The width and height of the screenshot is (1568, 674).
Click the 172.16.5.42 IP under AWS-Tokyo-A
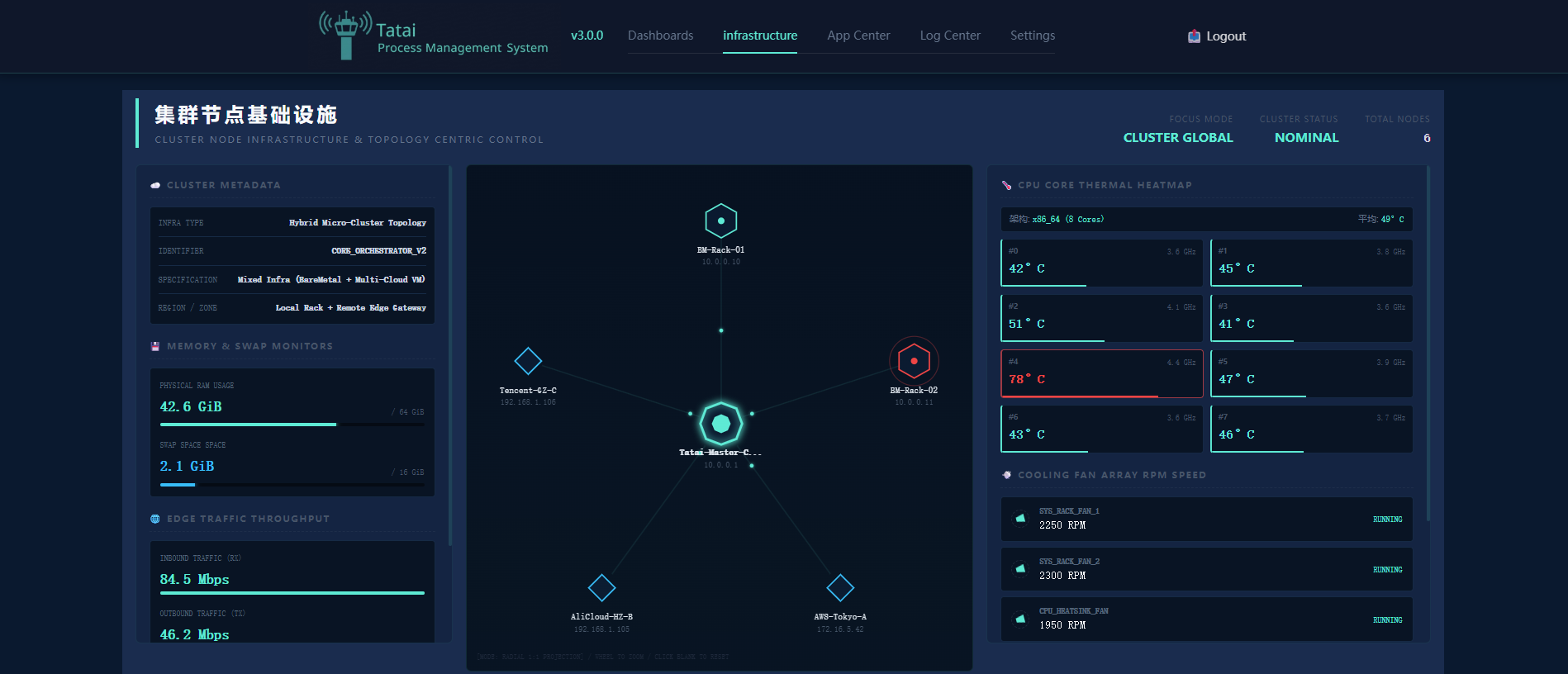[x=840, y=629]
